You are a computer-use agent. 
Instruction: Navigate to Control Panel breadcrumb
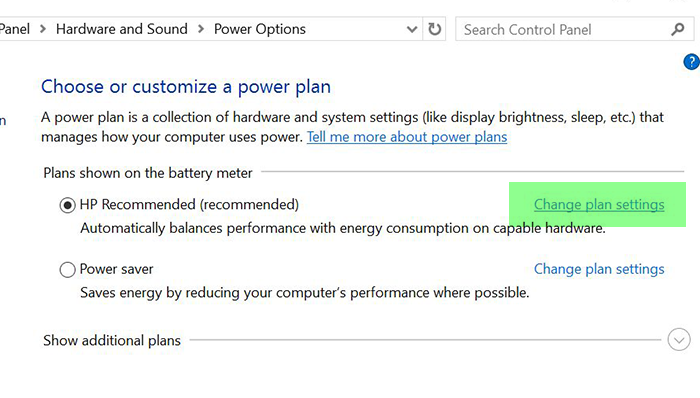pyautogui.click(x=15, y=29)
